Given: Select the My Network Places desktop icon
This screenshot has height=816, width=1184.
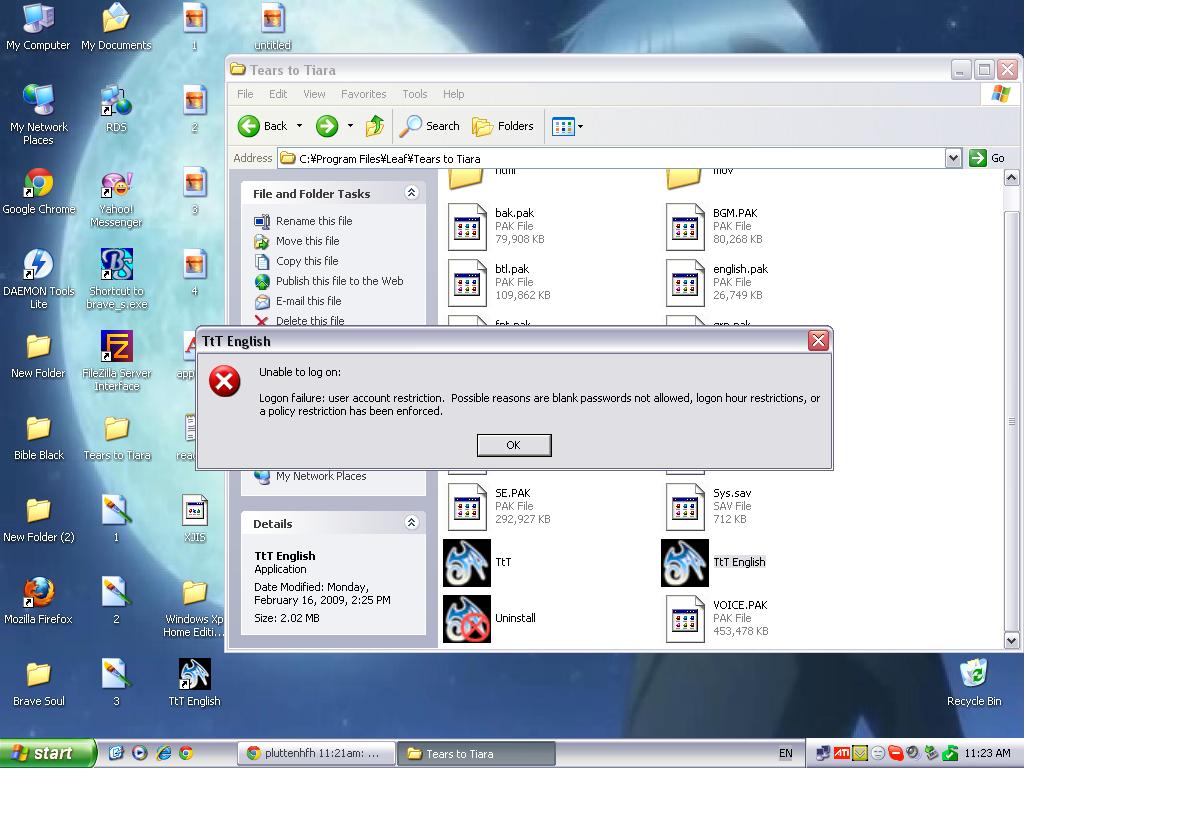Looking at the screenshot, I should pos(39,115).
